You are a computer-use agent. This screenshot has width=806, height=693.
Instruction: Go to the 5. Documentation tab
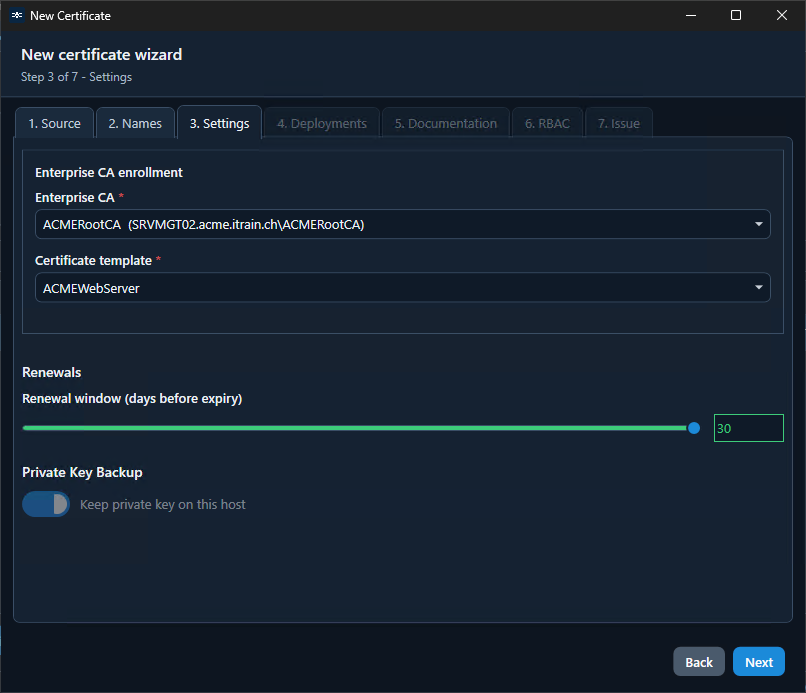tap(446, 123)
